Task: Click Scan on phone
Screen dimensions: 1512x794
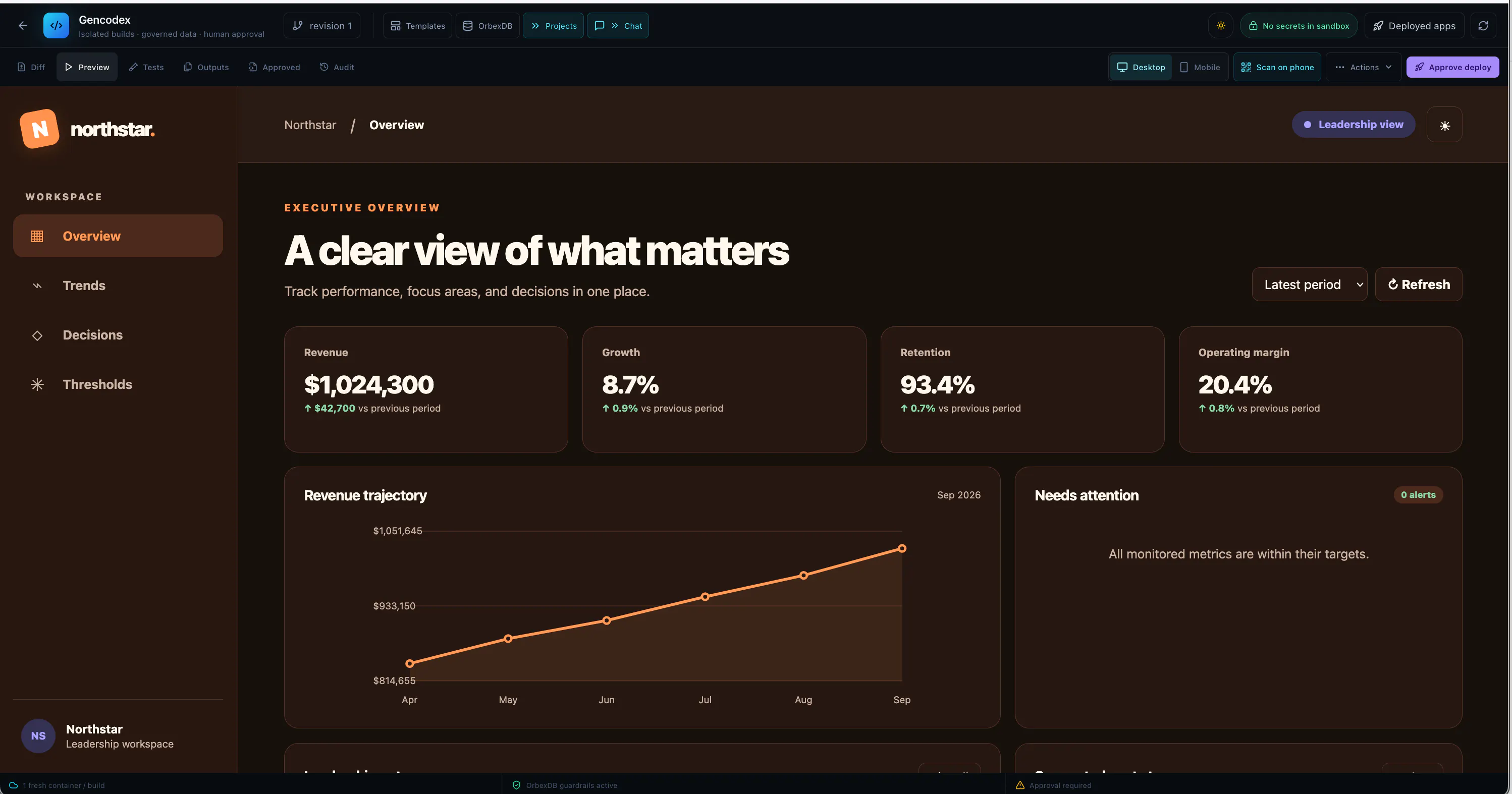Action: [1277, 67]
